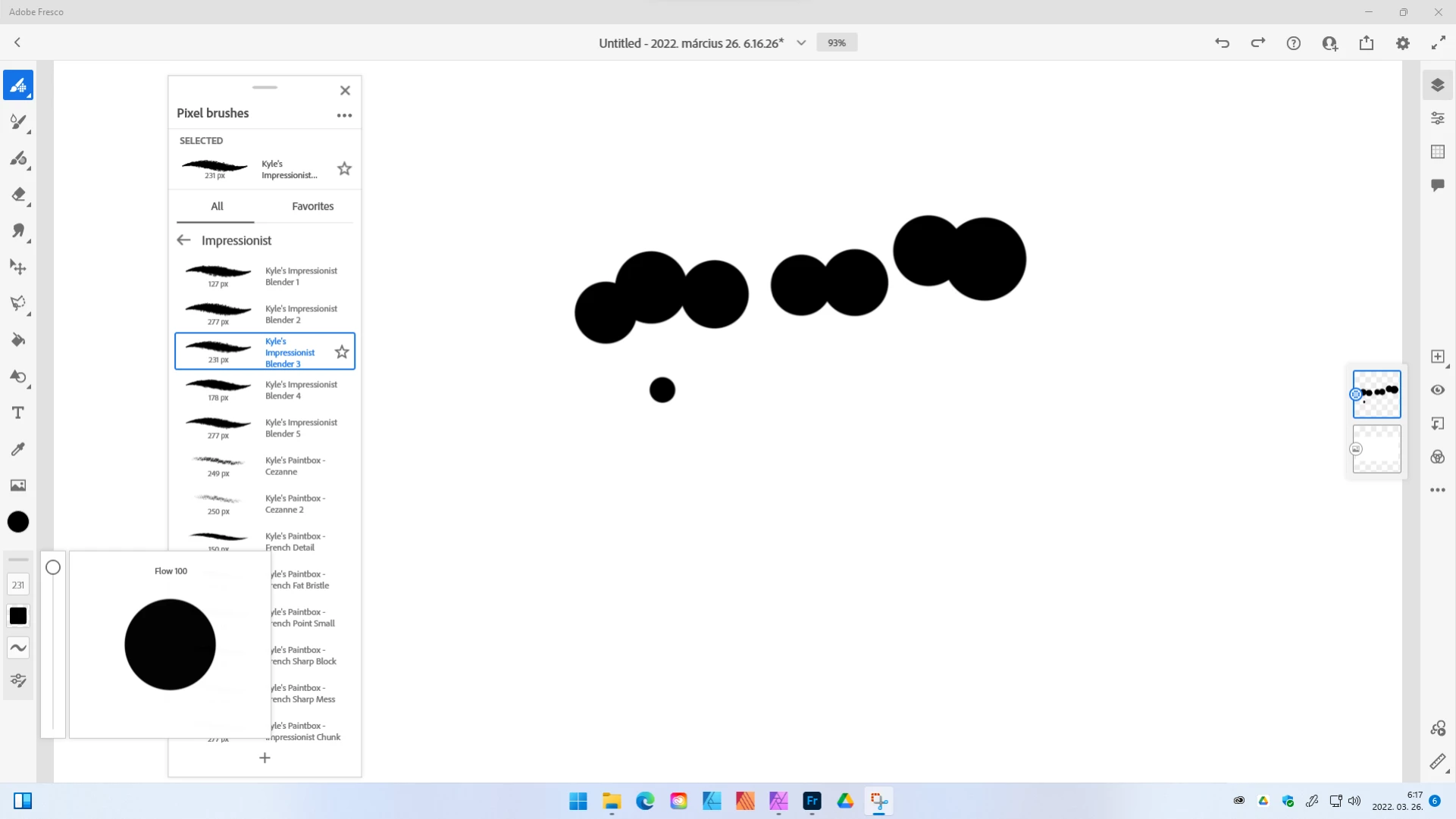Open the Layers panel icon
Image resolution: width=1456 pixels, height=819 pixels.
tap(1438, 85)
